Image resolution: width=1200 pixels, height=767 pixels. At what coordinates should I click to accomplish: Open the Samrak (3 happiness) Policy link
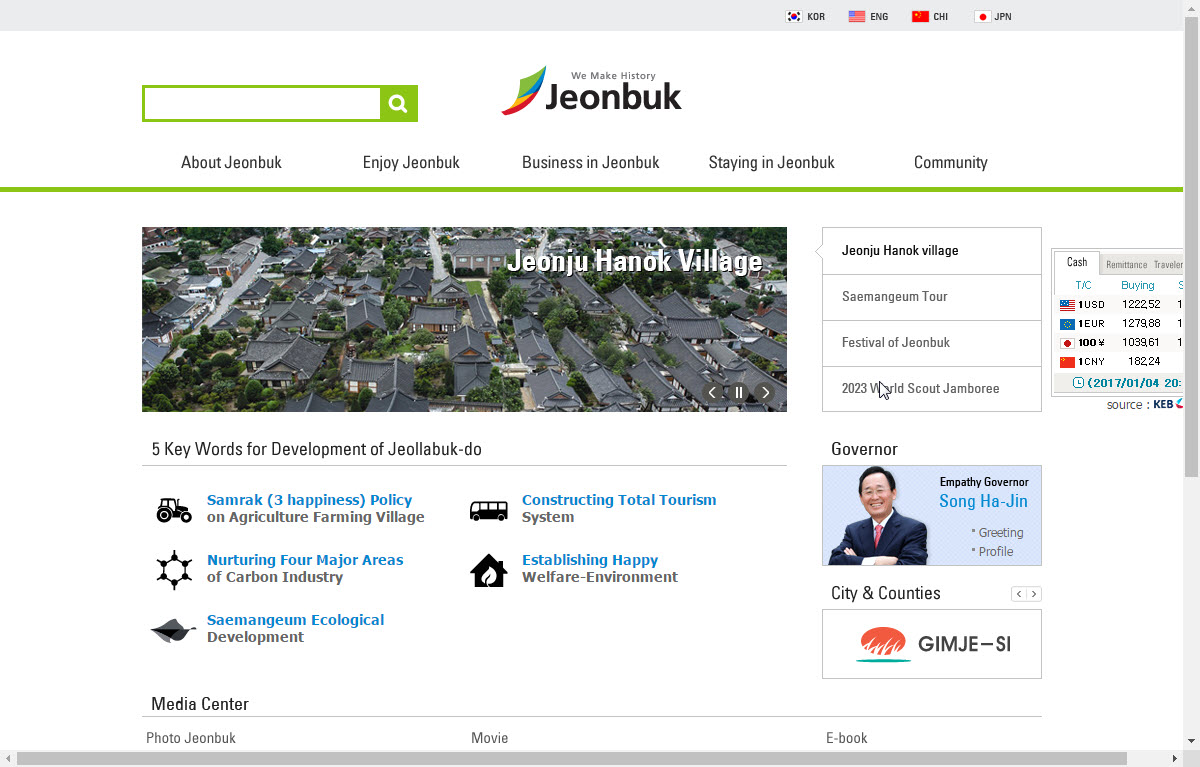click(x=309, y=500)
